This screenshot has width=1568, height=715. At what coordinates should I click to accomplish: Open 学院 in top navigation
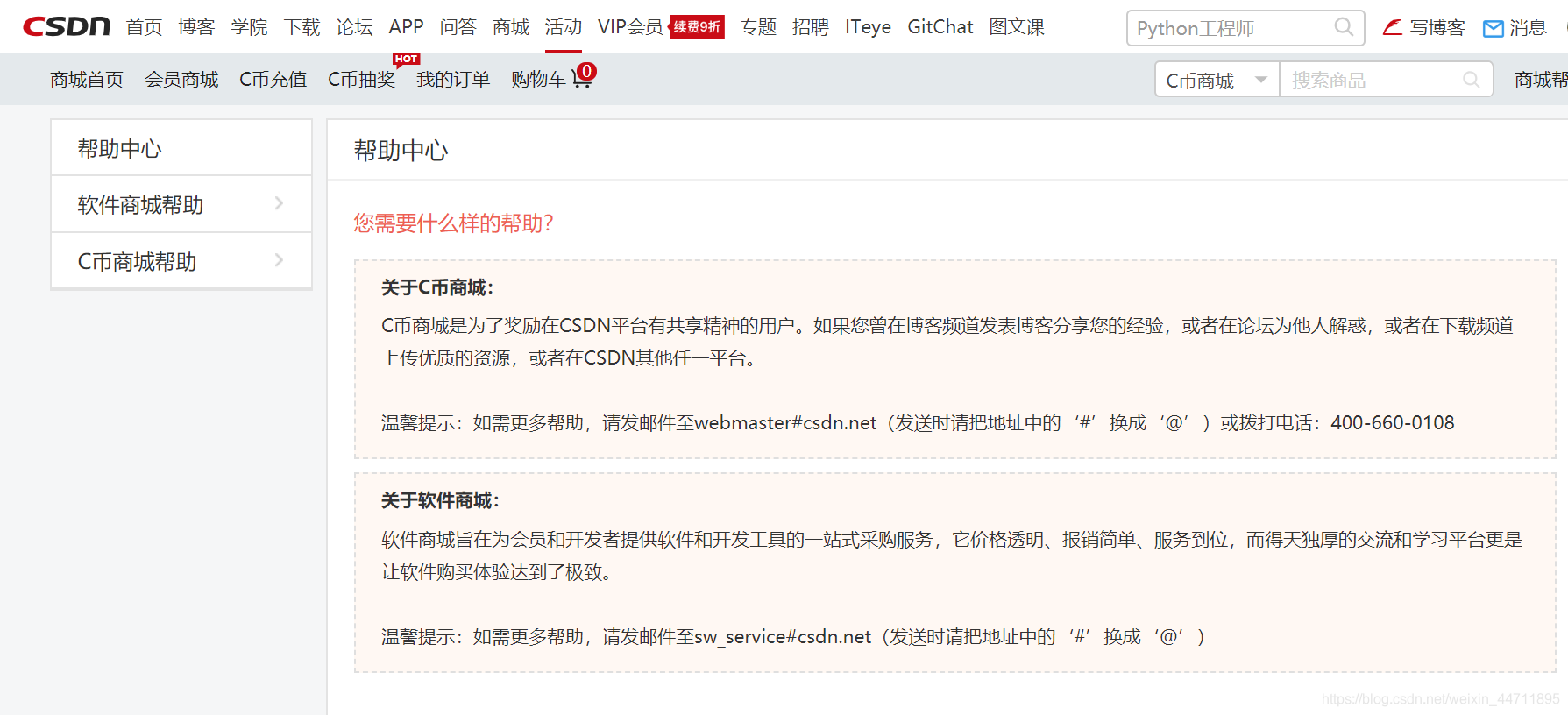tap(249, 27)
